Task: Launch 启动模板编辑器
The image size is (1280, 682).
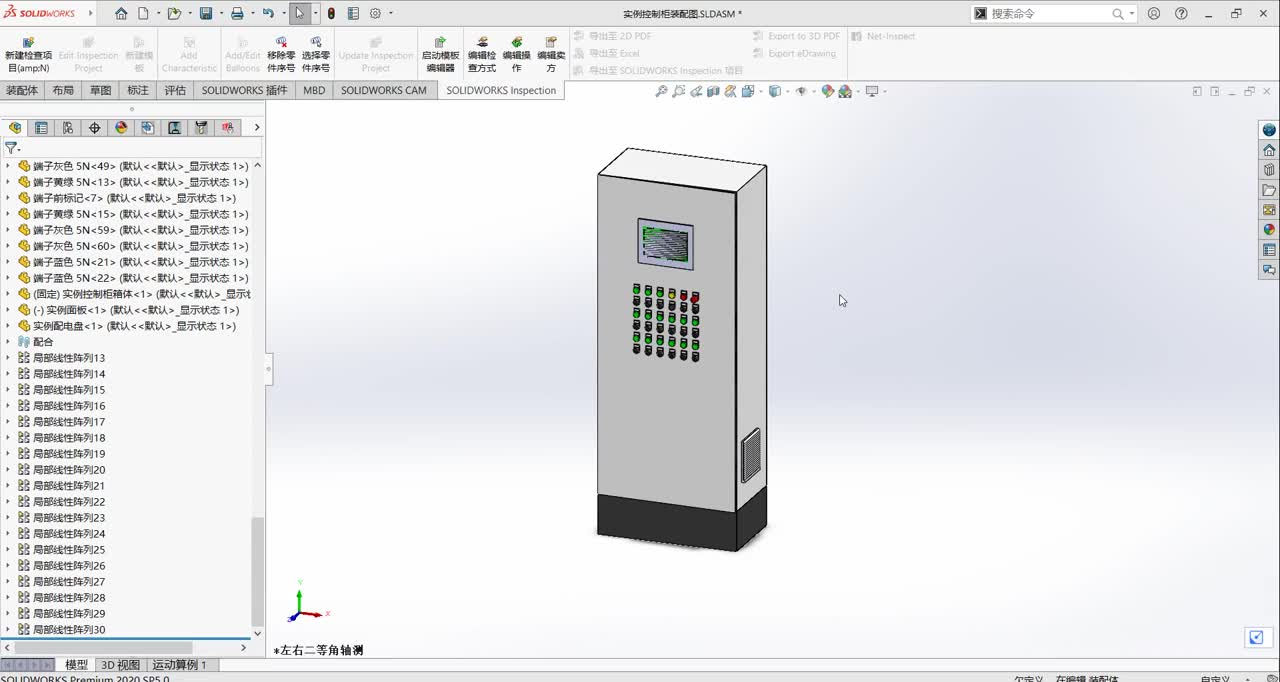Action: click(440, 55)
